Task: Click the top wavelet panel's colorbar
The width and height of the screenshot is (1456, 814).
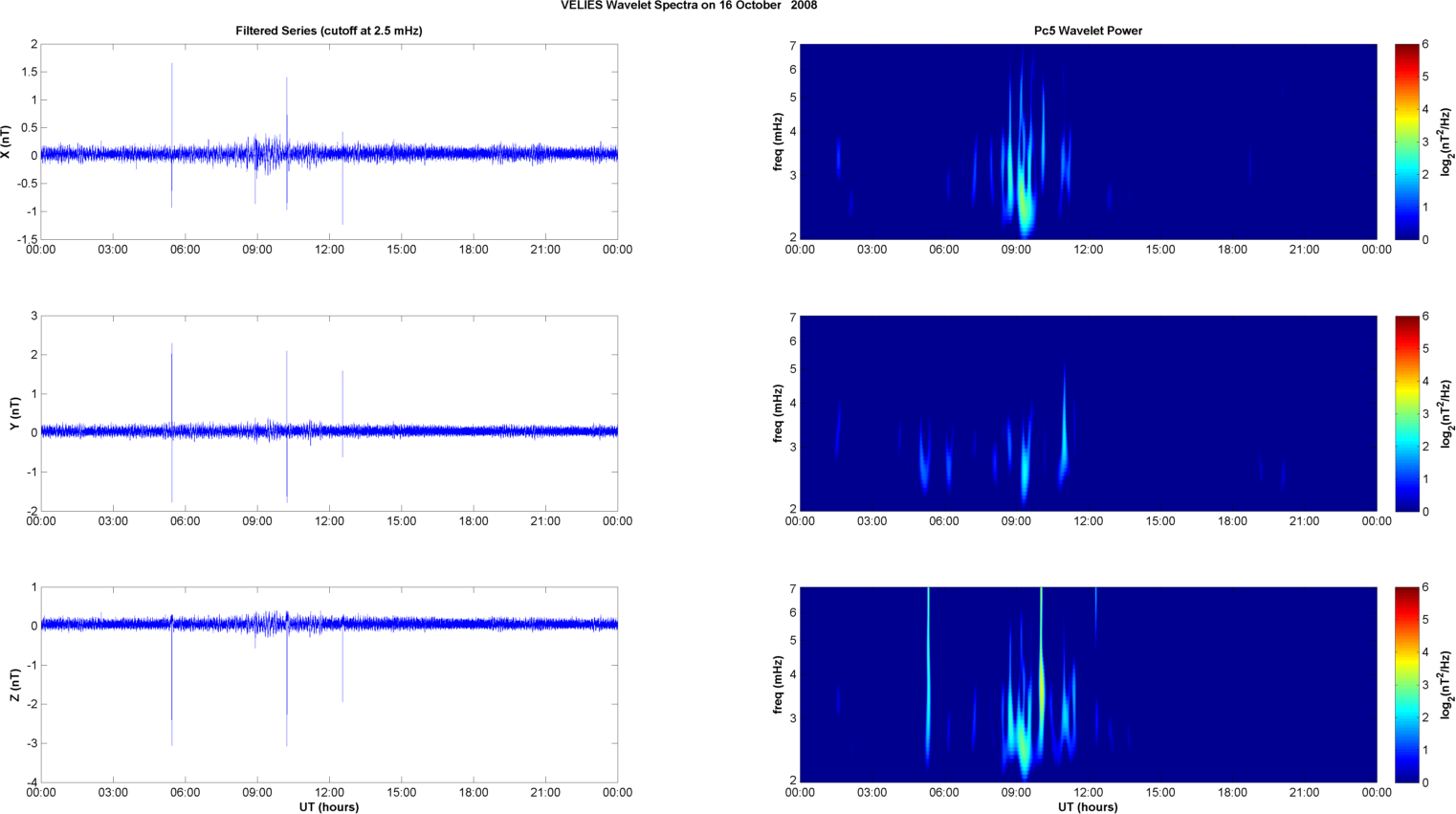Action: pos(1406,142)
